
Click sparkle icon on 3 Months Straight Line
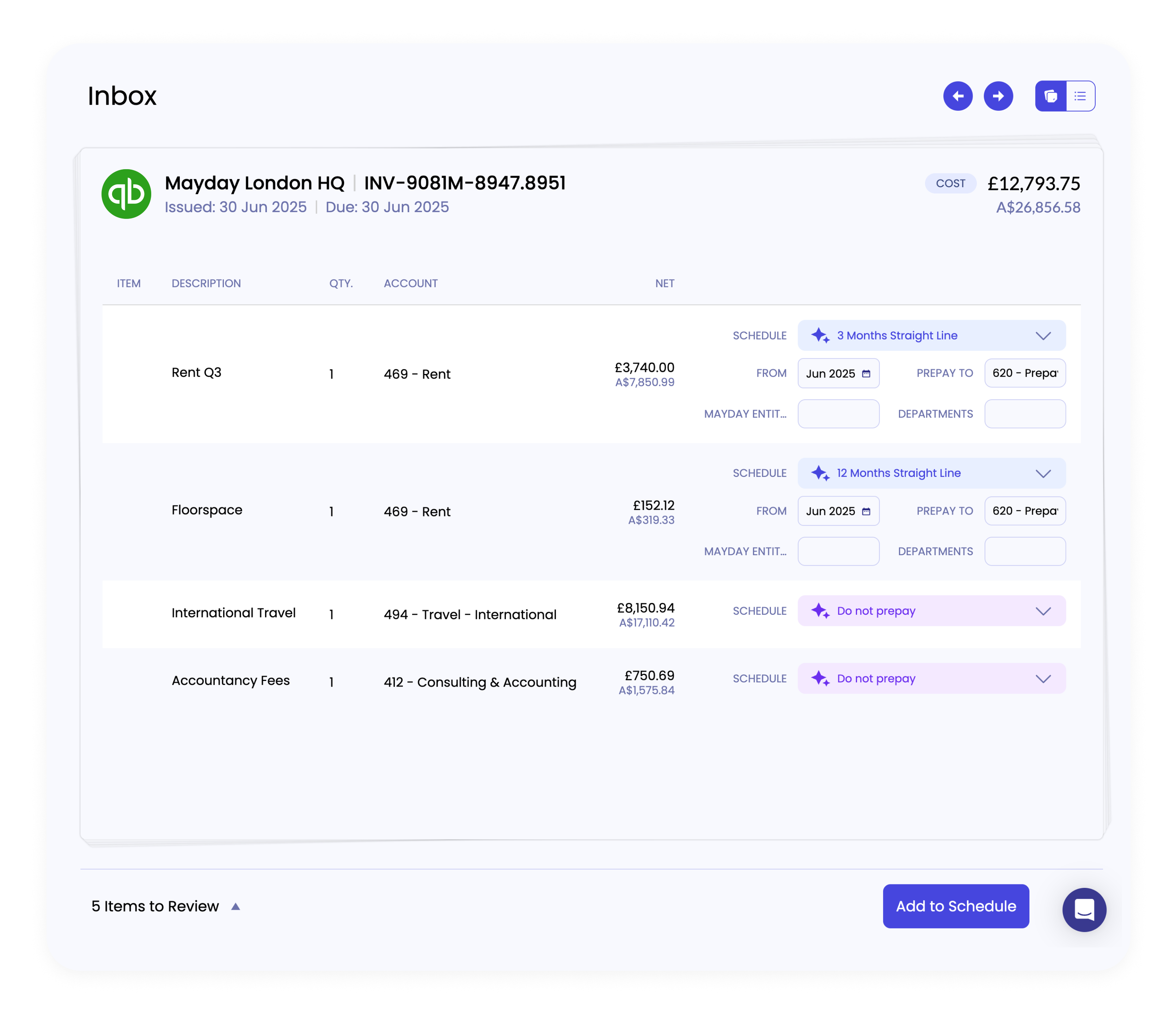[x=820, y=336]
